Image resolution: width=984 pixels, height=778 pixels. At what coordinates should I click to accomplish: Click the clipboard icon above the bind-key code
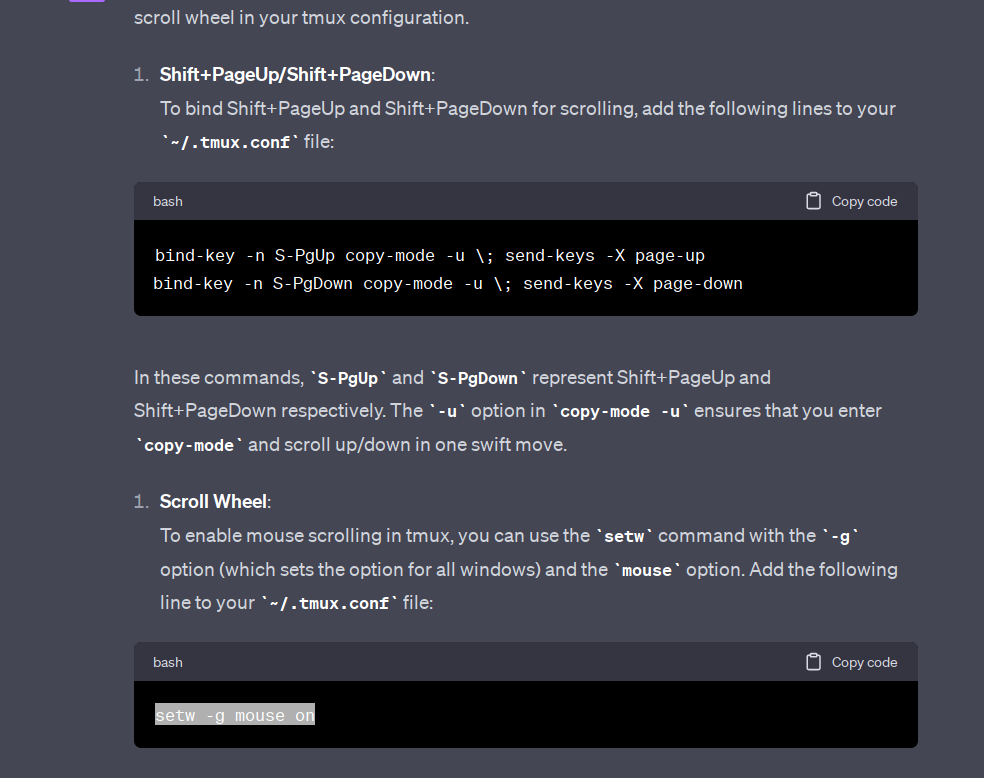[813, 201]
